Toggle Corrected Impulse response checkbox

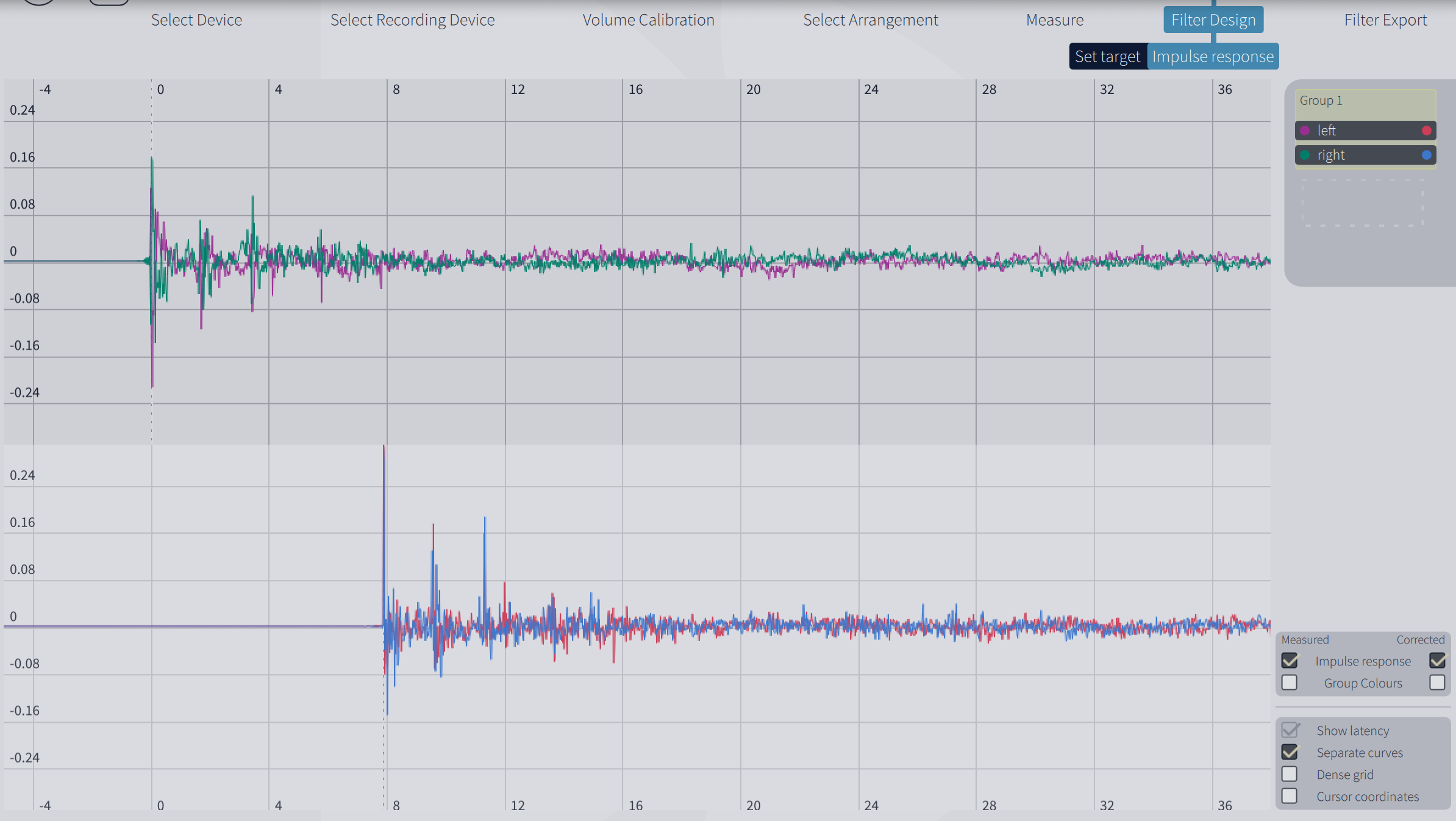pyautogui.click(x=1437, y=661)
